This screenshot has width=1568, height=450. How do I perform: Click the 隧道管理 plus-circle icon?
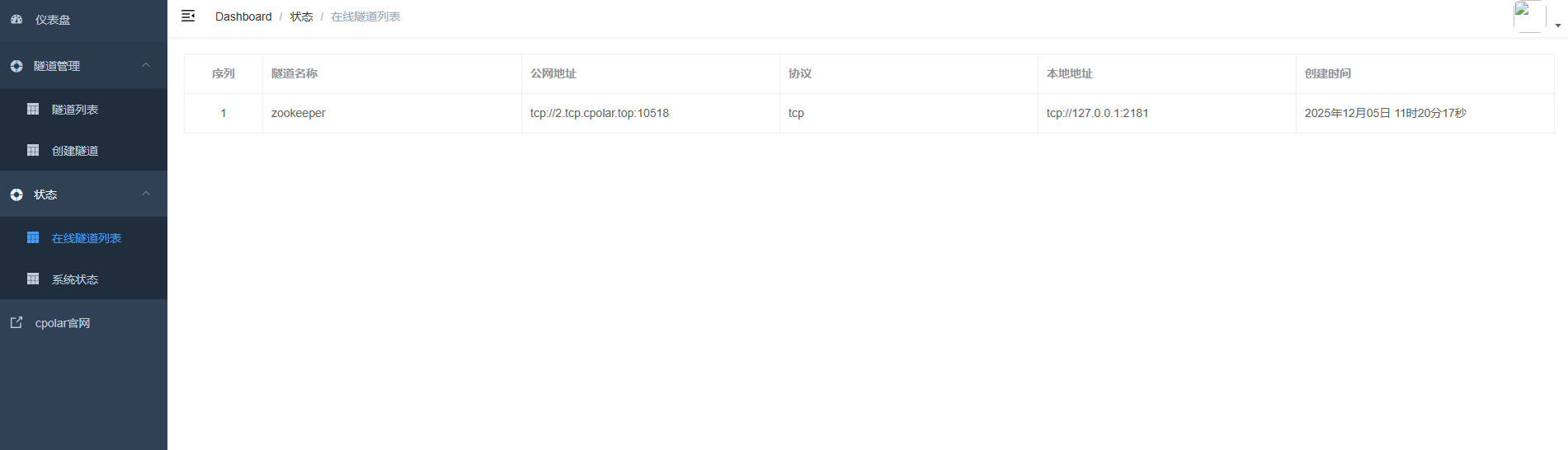16,66
